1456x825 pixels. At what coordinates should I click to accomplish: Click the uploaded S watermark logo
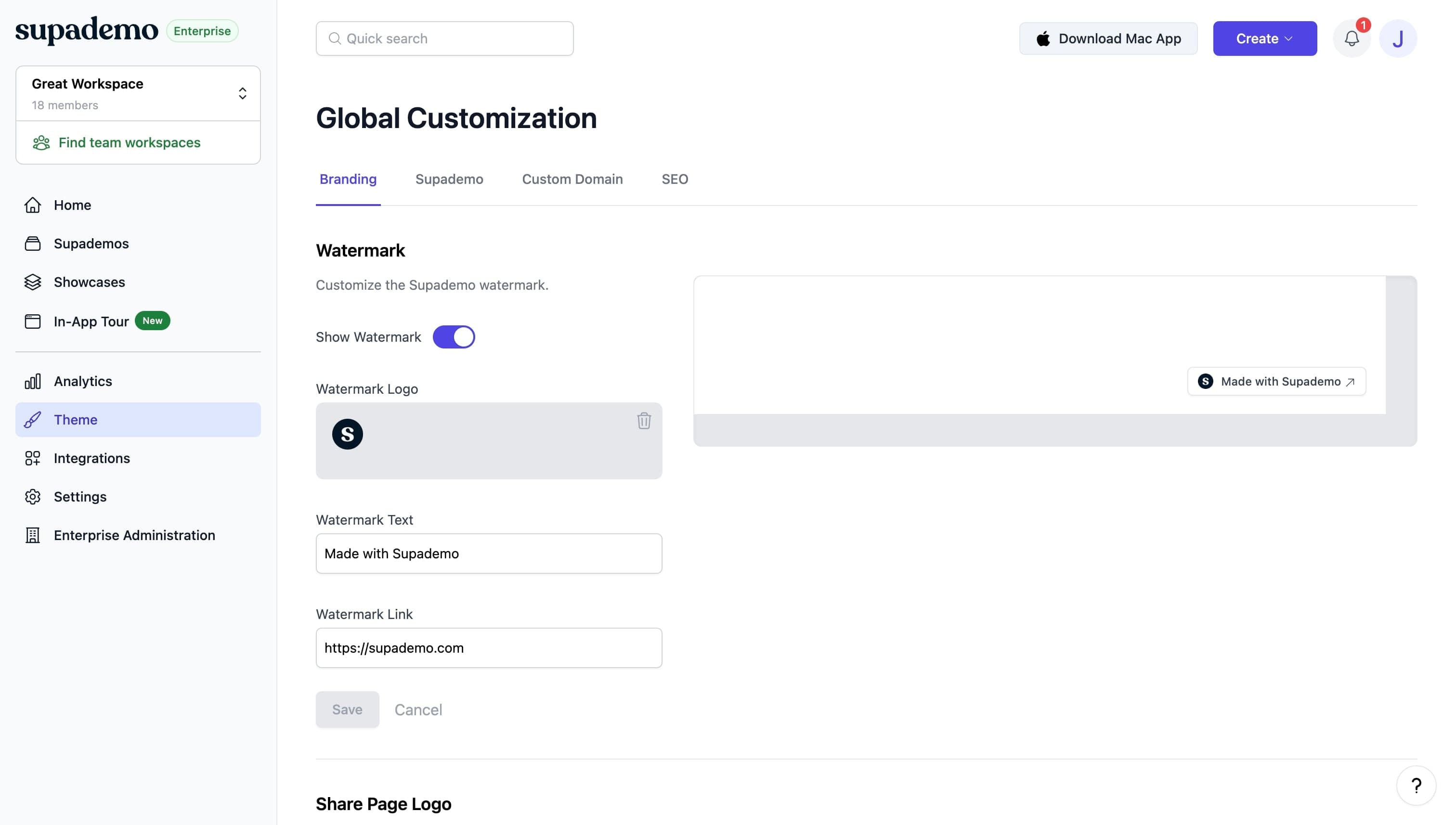pyautogui.click(x=348, y=435)
